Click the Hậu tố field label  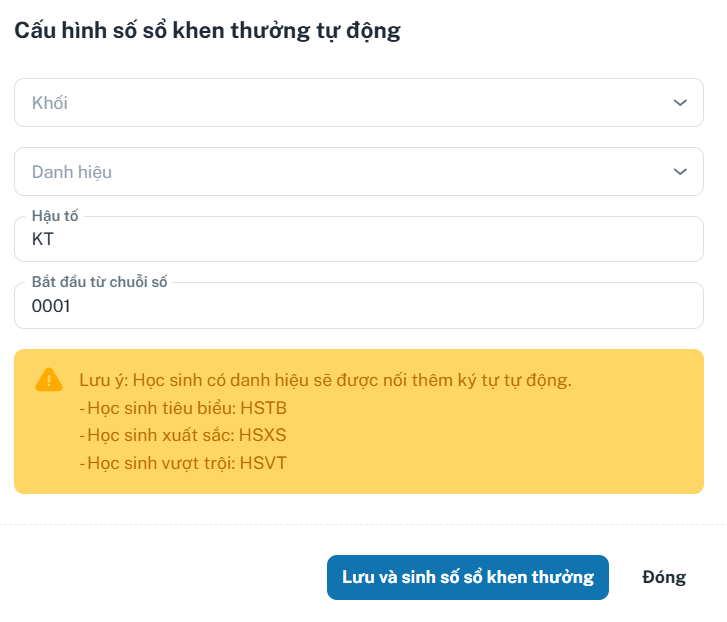pos(55,216)
